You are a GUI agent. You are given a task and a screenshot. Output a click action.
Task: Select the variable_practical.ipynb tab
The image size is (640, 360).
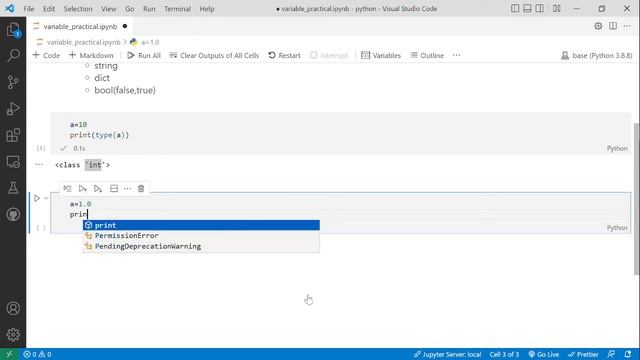(x=80, y=27)
